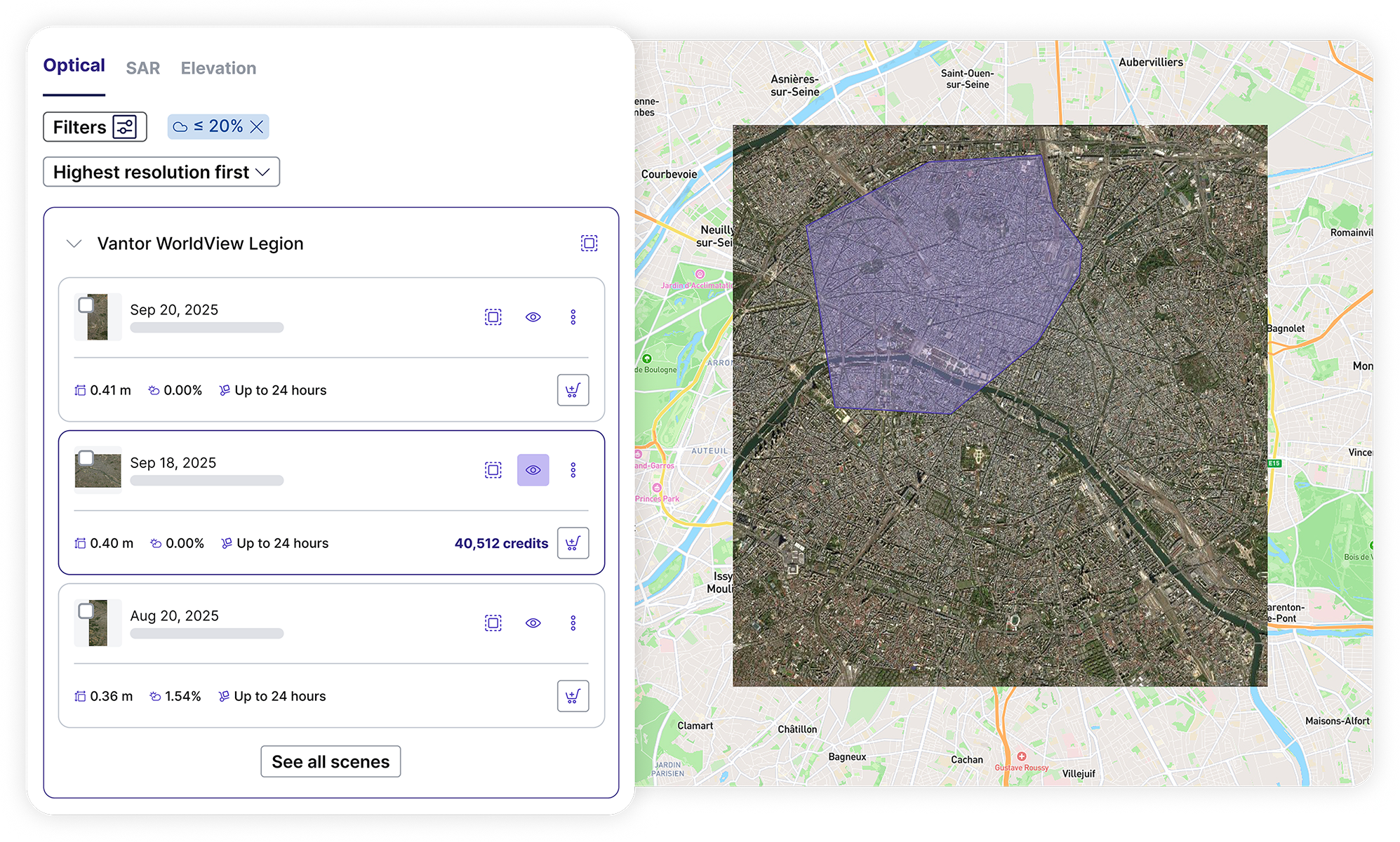Viewport: 1400px width, 842px height.
Task: Add Aug 20, 2025 scene to cart
Action: click(573, 696)
